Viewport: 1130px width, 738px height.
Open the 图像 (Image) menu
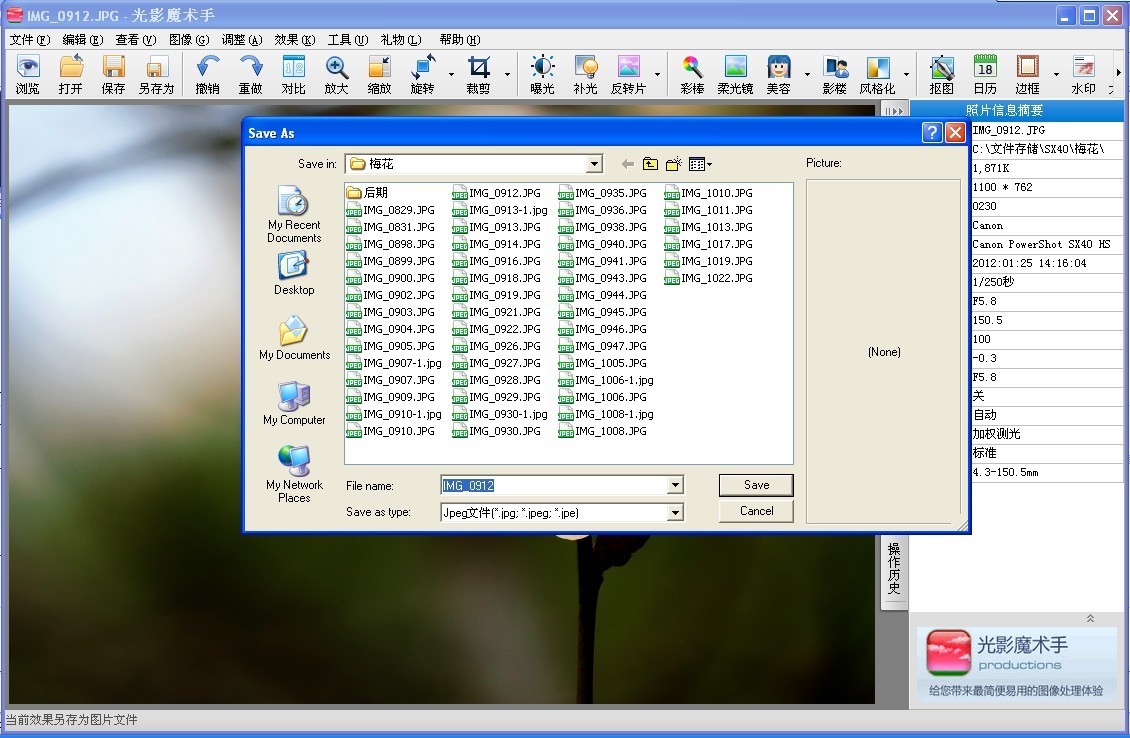point(188,40)
